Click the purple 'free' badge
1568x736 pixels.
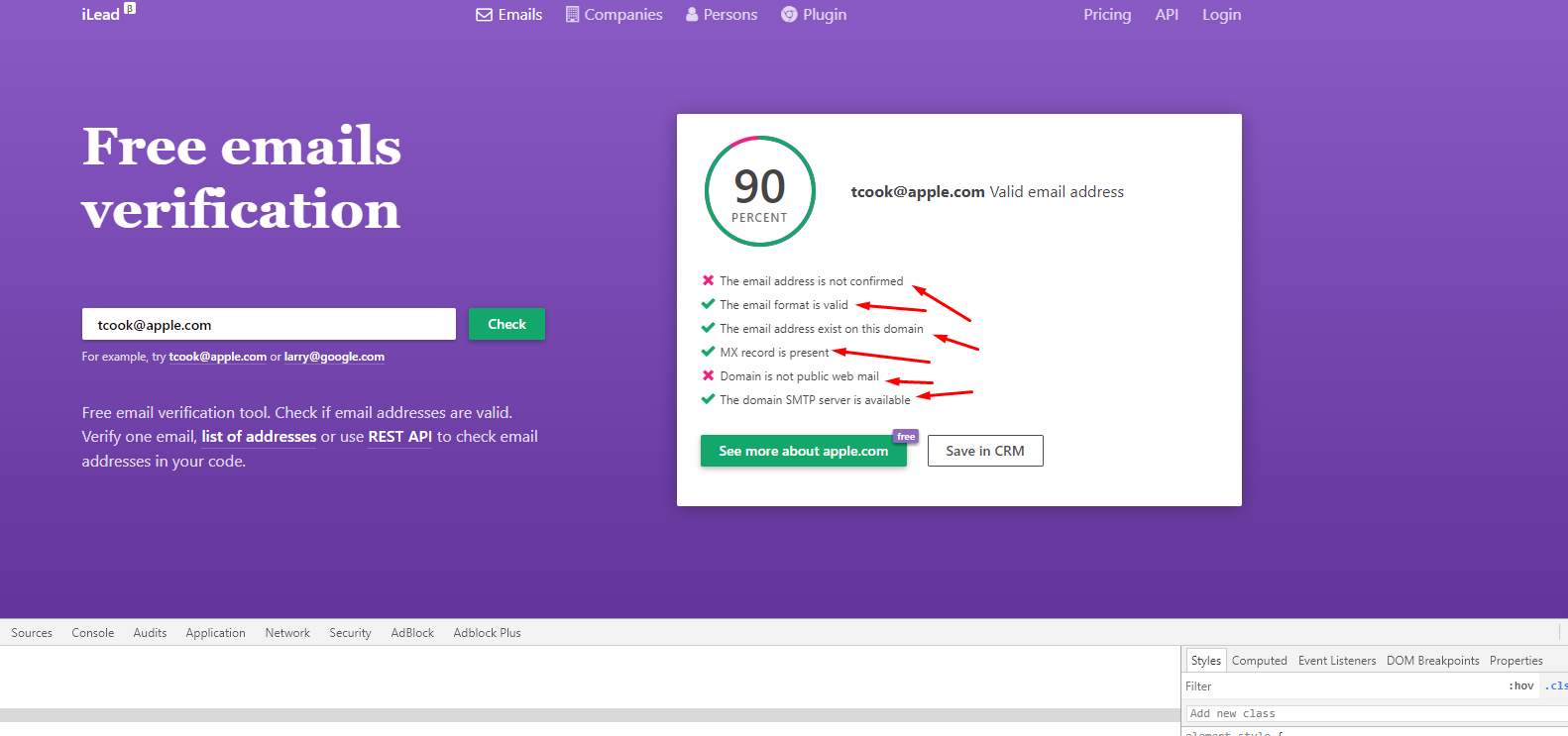(x=906, y=436)
